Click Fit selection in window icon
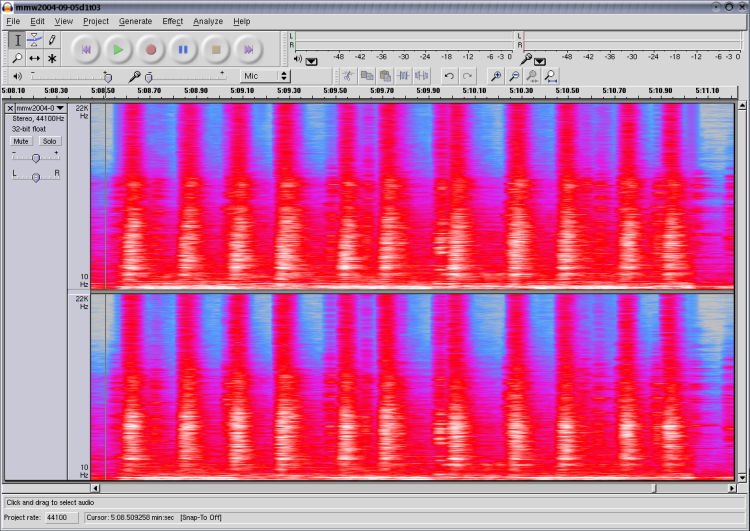750x531 pixels. (532, 76)
